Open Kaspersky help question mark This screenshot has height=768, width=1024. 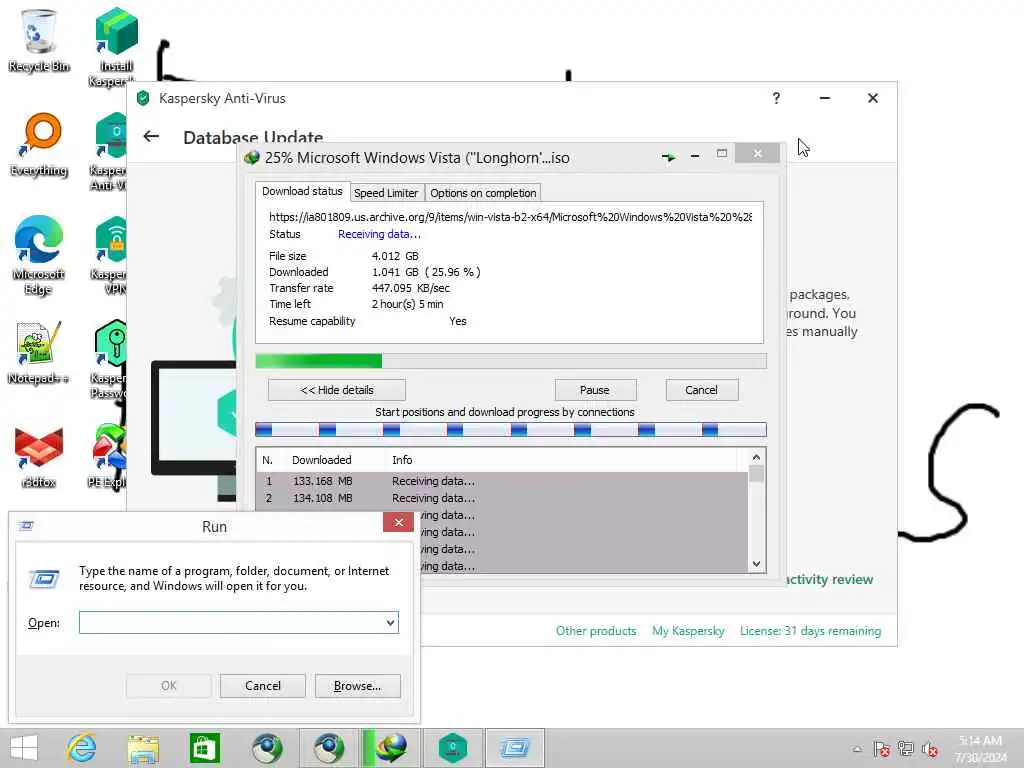(x=776, y=98)
